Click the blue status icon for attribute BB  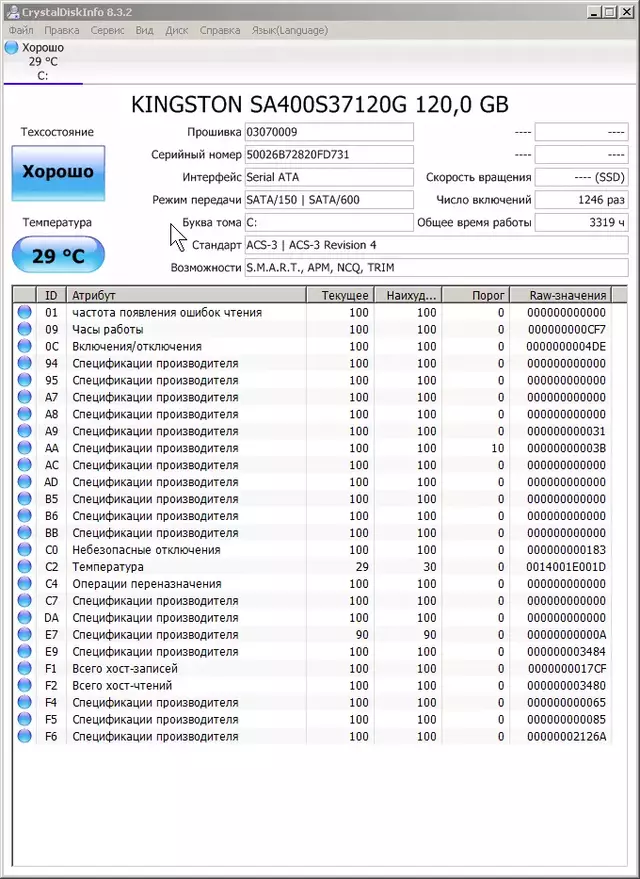24,533
